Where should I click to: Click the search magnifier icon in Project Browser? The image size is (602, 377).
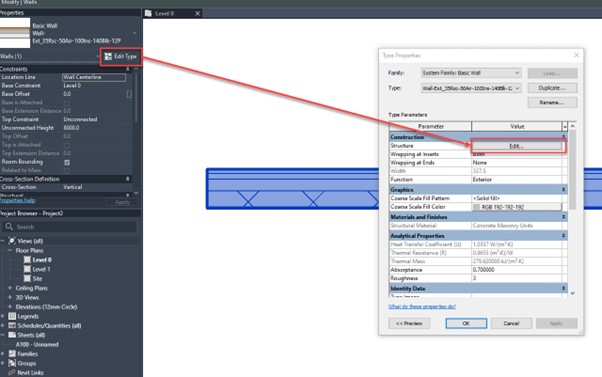pyautogui.click(x=9, y=227)
